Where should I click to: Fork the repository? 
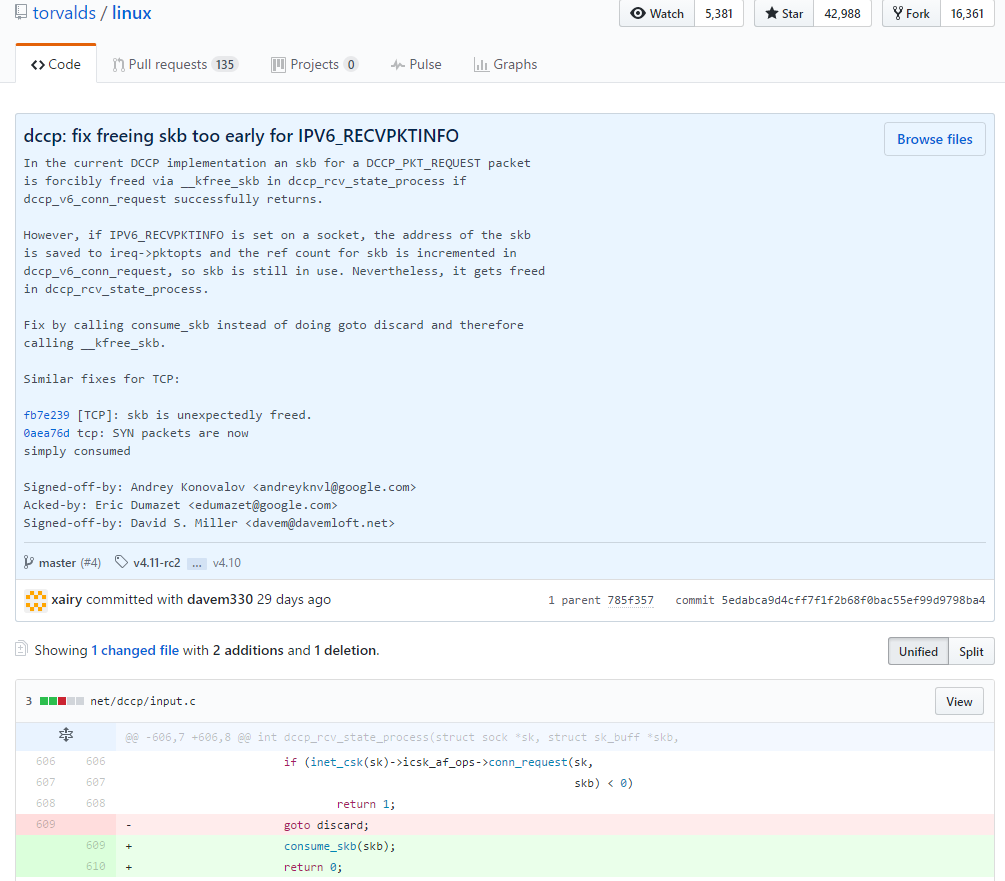click(x=911, y=13)
